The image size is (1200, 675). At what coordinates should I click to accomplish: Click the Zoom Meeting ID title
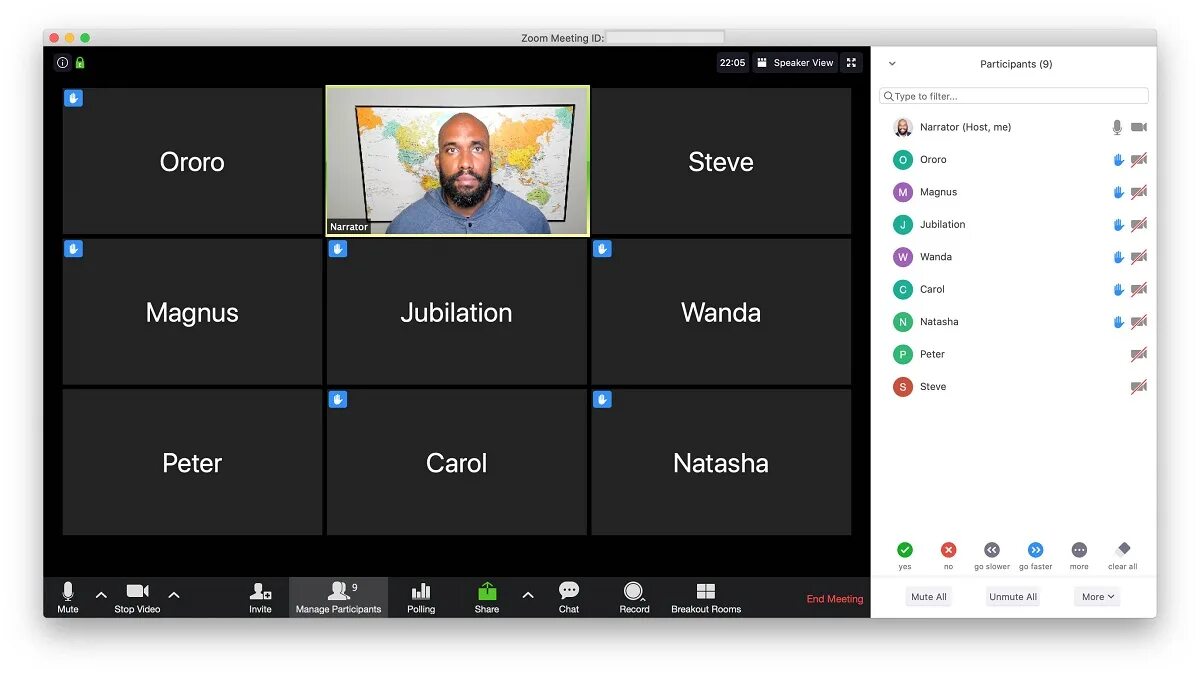click(x=562, y=38)
